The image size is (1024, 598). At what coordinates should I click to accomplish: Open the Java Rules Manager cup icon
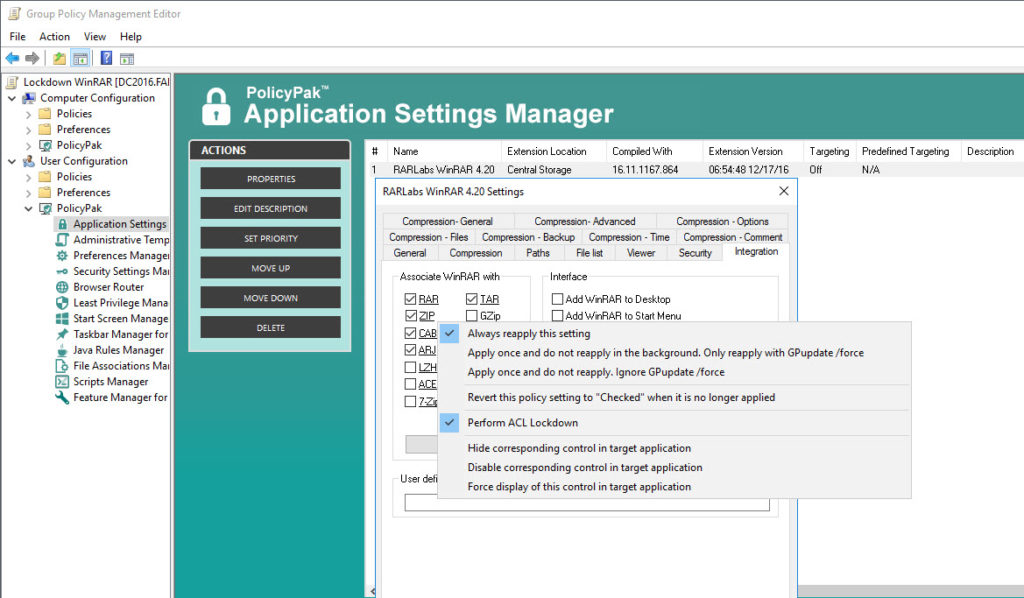[62, 350]
